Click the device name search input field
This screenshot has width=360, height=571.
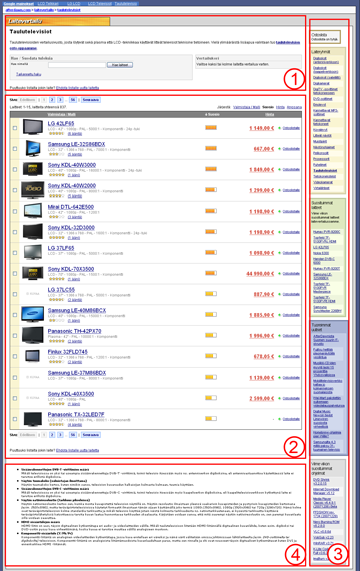77,65
